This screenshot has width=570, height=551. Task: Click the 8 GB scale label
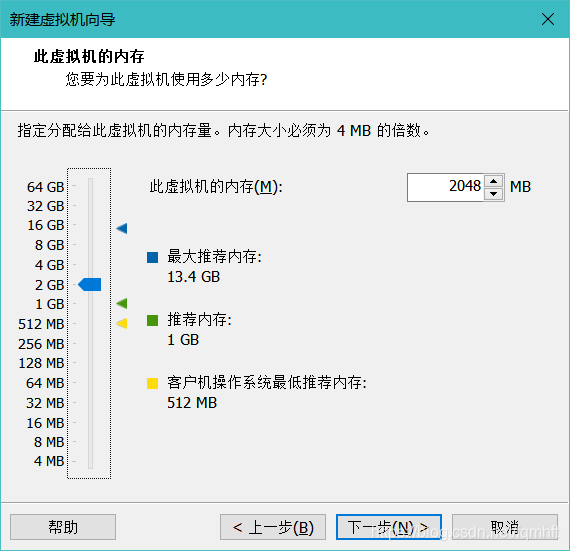pos(49,245)
